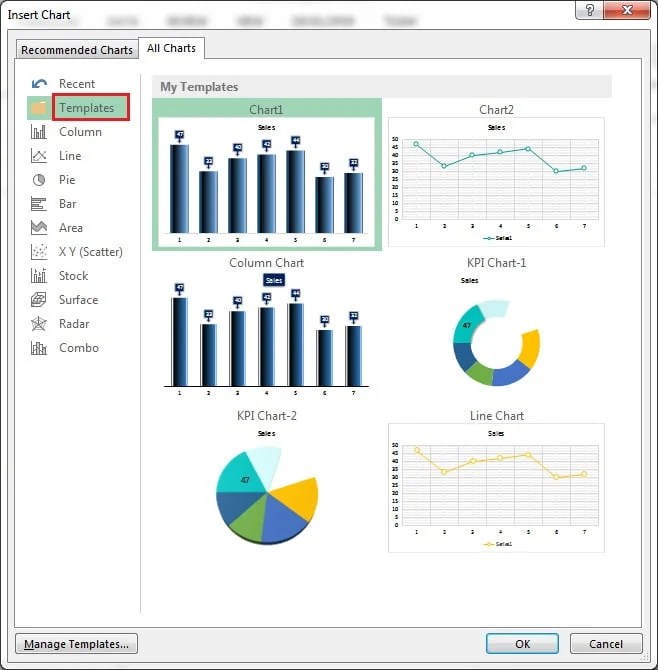
Task: Click the Bar chart type icon
Action: (x=39, y=204)
